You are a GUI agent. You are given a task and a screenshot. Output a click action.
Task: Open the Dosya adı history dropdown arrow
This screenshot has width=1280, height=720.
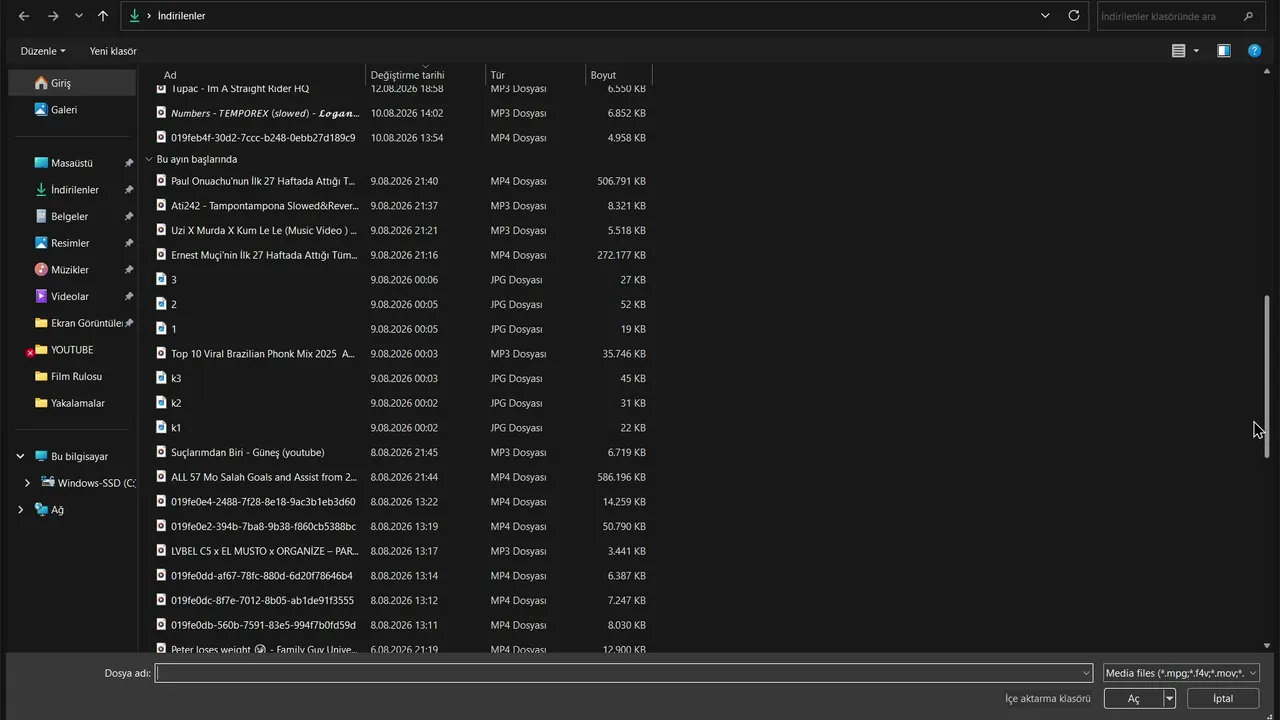coord(1086,673)
